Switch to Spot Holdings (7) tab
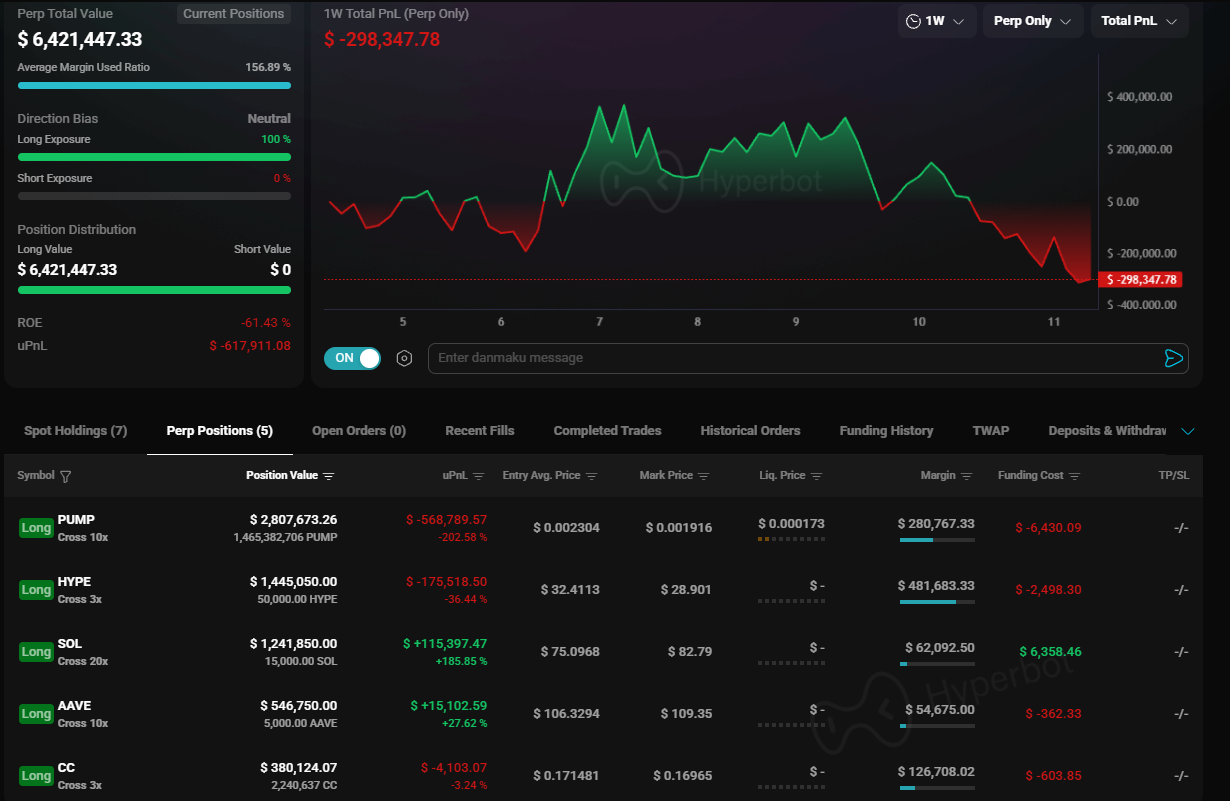This screenshot has height=801, width=1230. pyautogui.click(x=76, y=431)
